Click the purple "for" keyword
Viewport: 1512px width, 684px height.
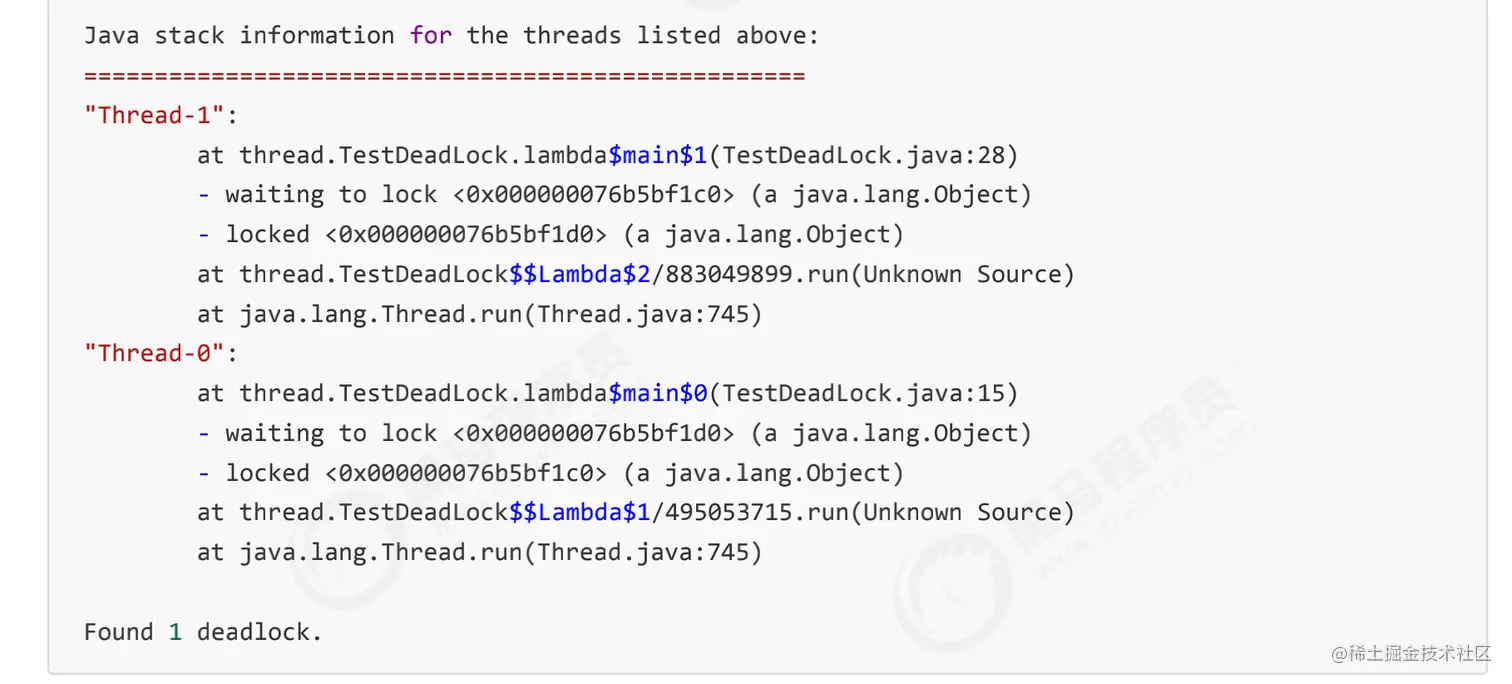(430, 36)
